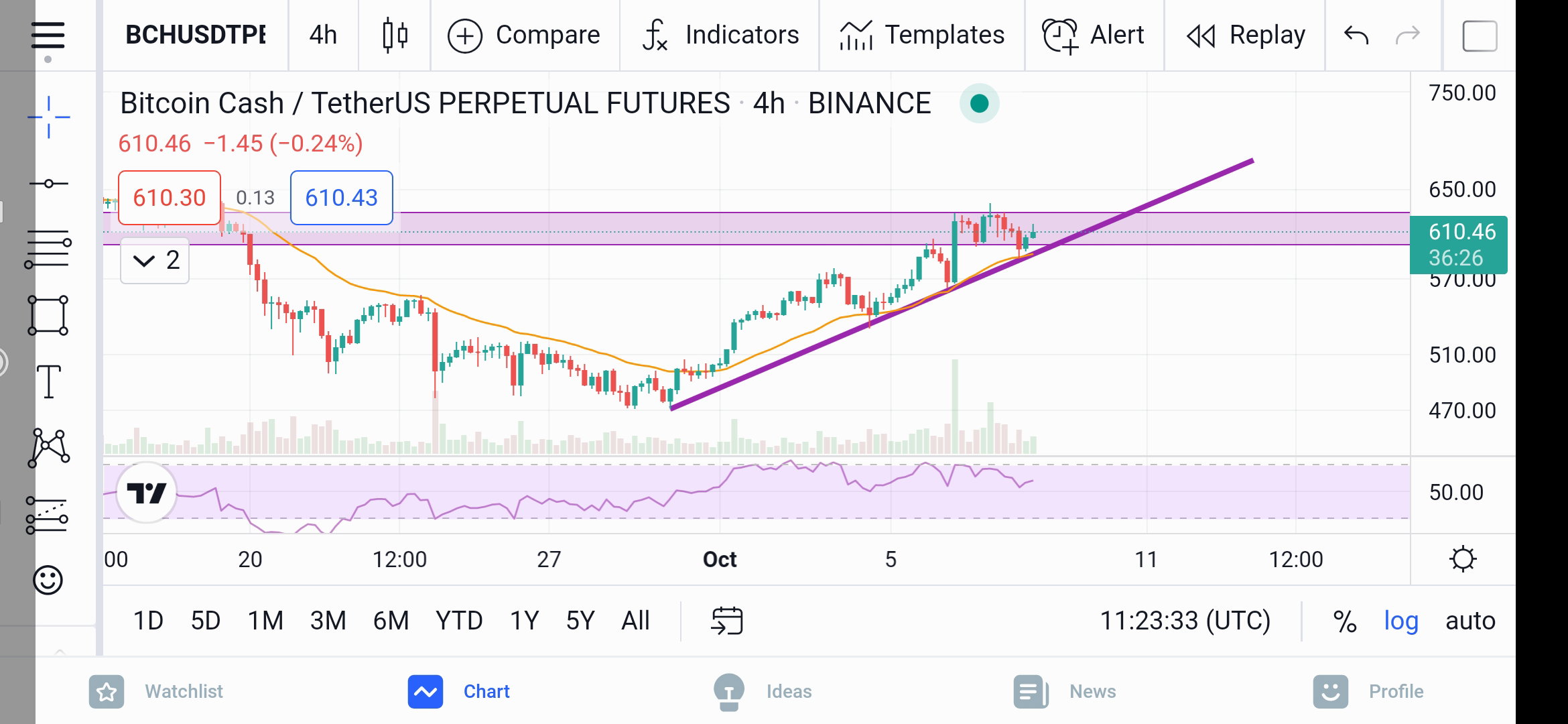Open the hamburger menu
Image resolution: width=1568 pixels, height=724 pixels.
(x=48, y=36)
